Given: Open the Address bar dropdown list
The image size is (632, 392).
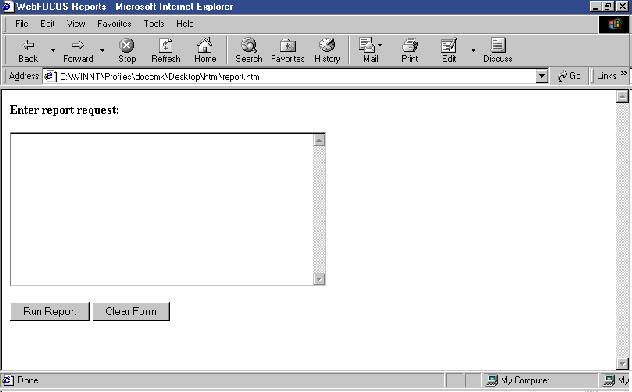Looking at the screenshot, I should click(542, 76).
